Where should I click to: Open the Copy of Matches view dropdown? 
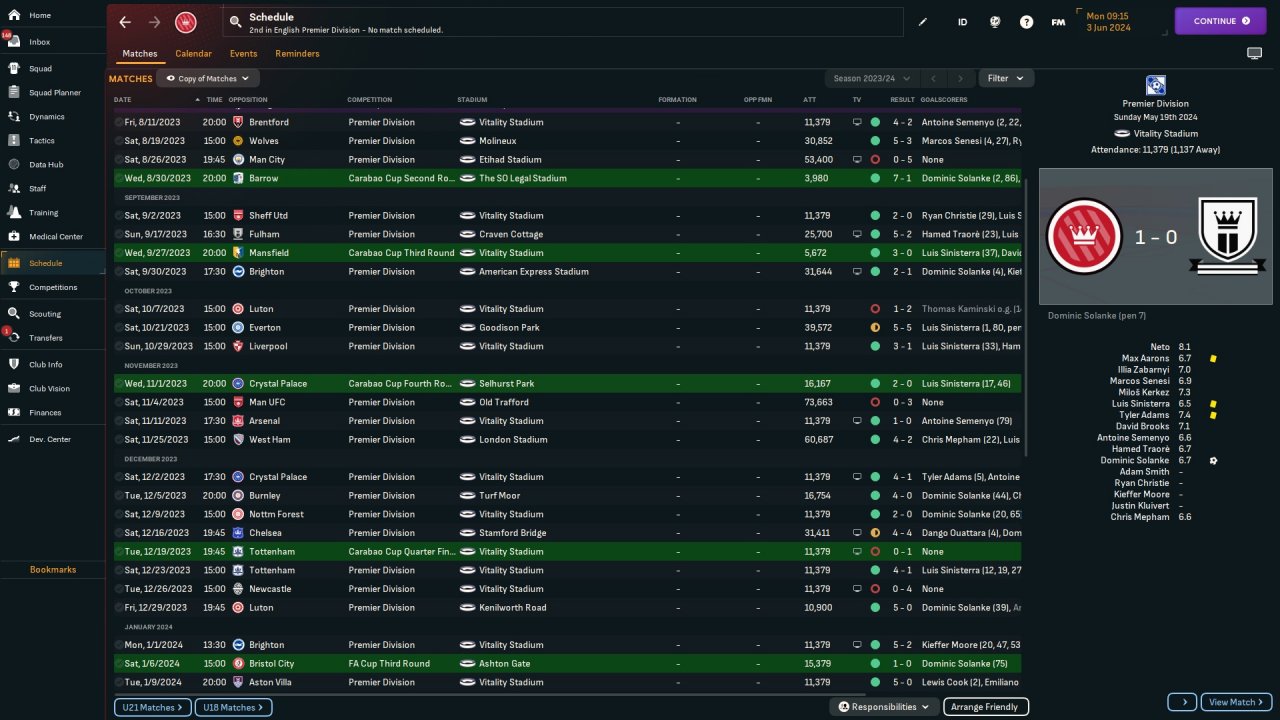208,78
